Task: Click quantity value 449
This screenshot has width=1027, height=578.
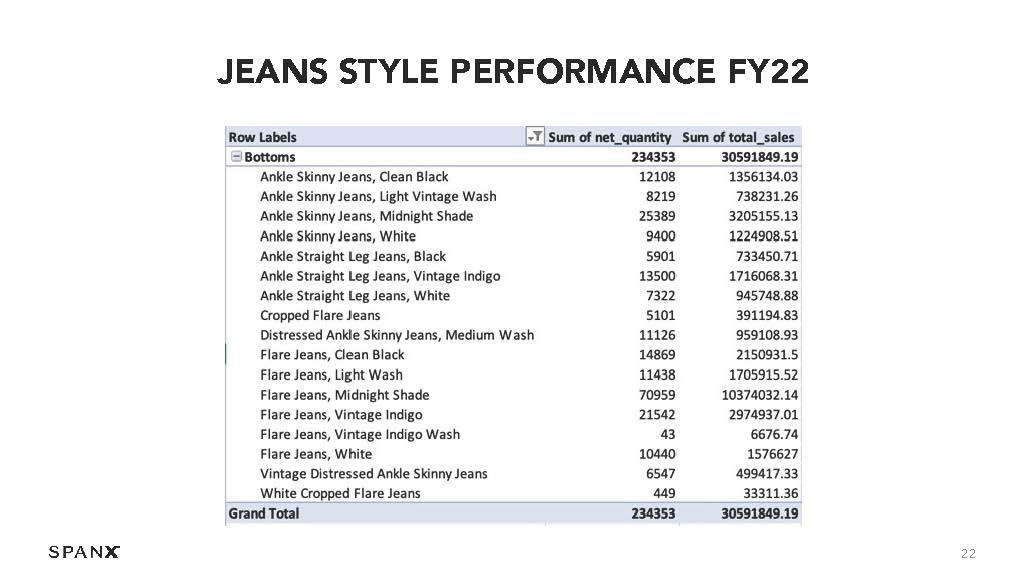Action: (x=664, y=493)
